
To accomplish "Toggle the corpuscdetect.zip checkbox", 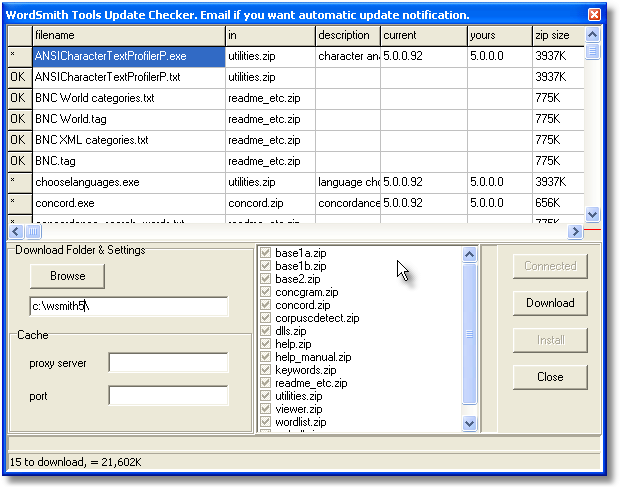I will [265, 318].
